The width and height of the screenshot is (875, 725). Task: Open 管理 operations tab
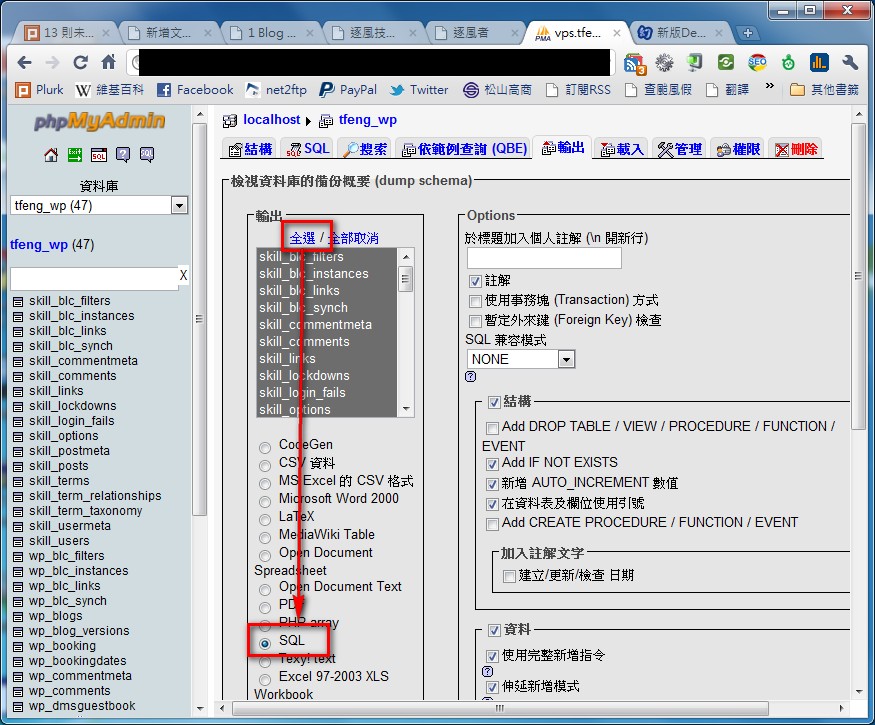(680, 149)
